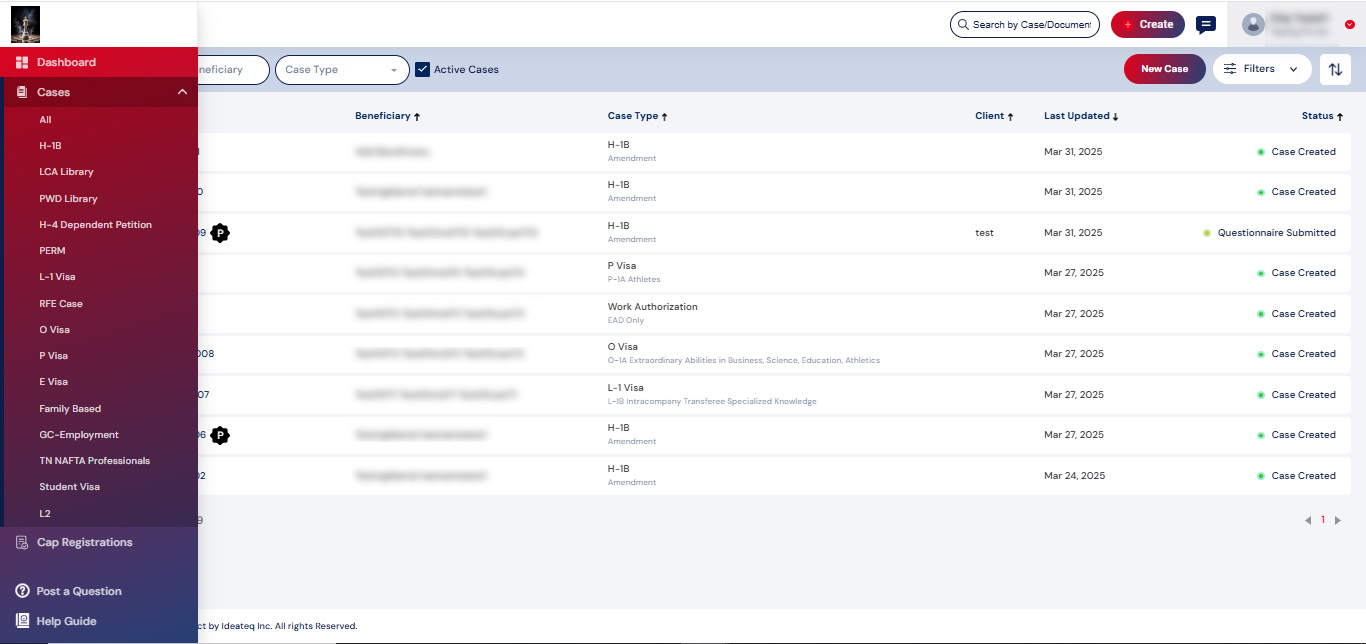Sort by Case Type column
Viewport: 1366px width, 644px height.
click(x=637, y=116)
